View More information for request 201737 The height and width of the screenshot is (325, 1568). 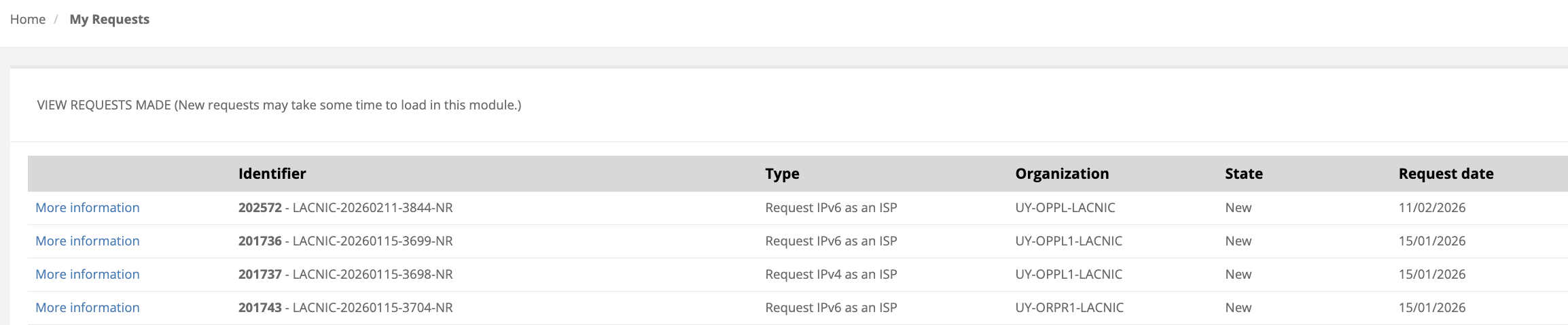coord(88,275)
